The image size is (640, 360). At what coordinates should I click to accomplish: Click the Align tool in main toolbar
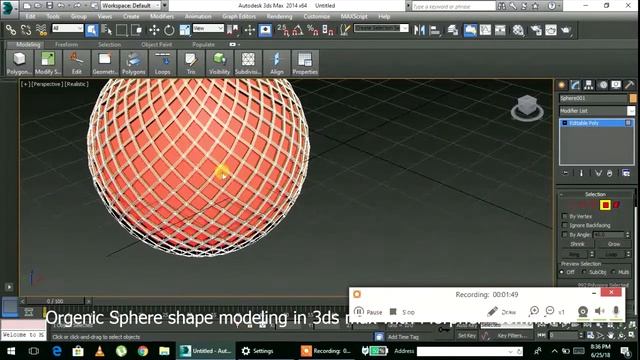(435, 30)
